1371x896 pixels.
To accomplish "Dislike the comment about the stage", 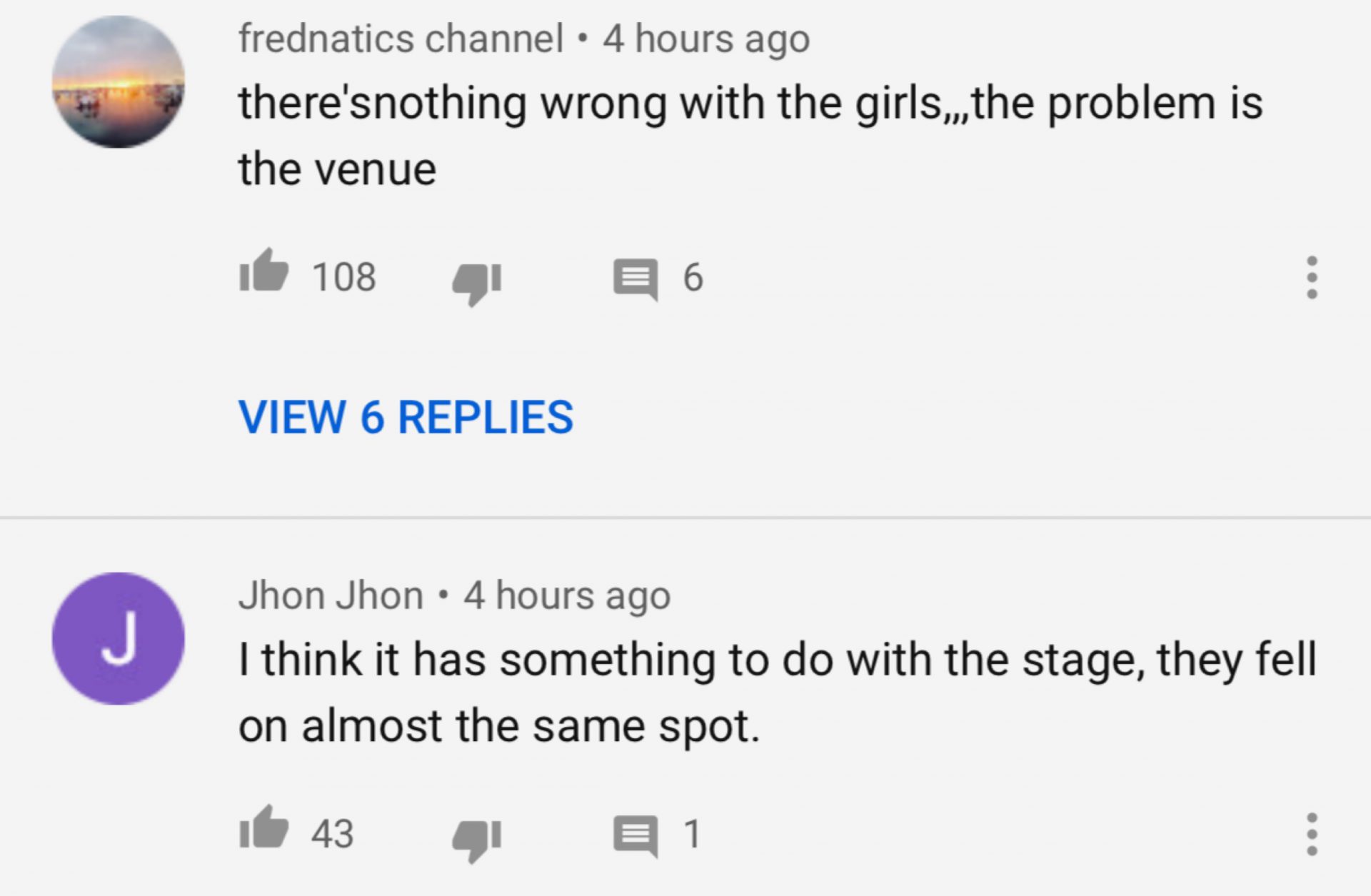I will coord(476,837).
